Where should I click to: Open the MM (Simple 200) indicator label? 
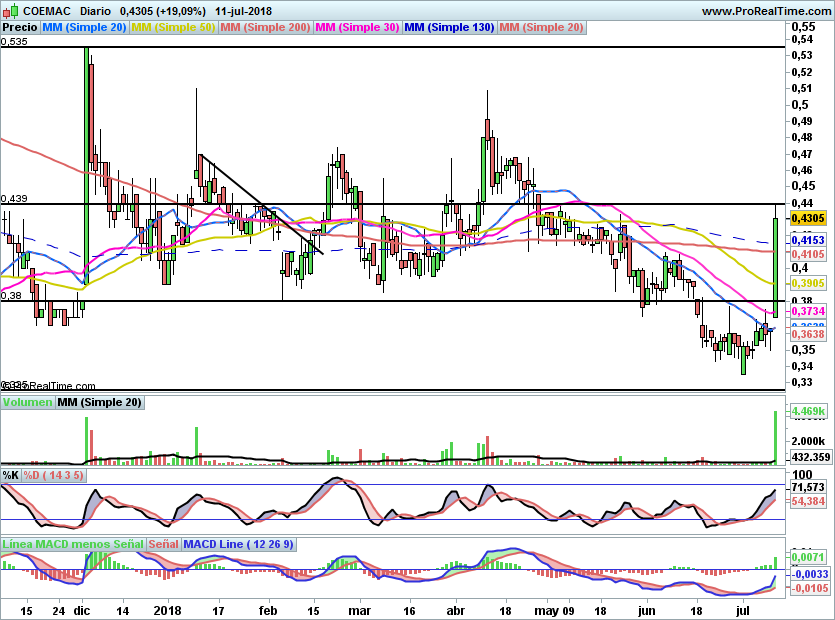(265, 28)
